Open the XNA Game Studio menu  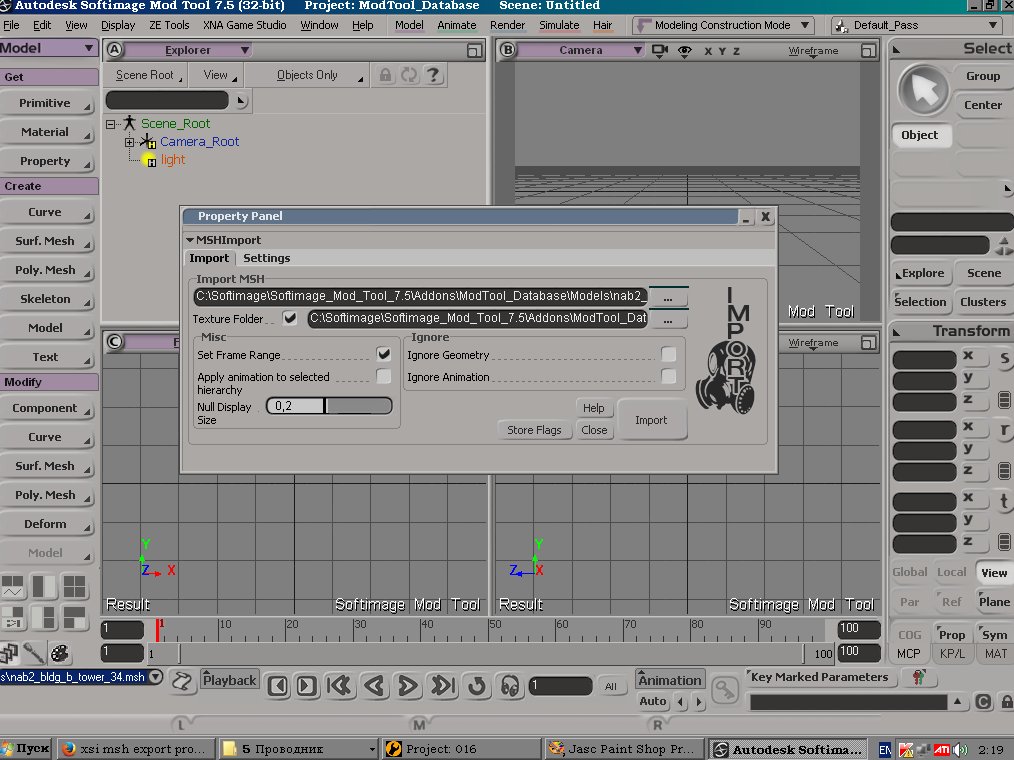click(244, 25)
